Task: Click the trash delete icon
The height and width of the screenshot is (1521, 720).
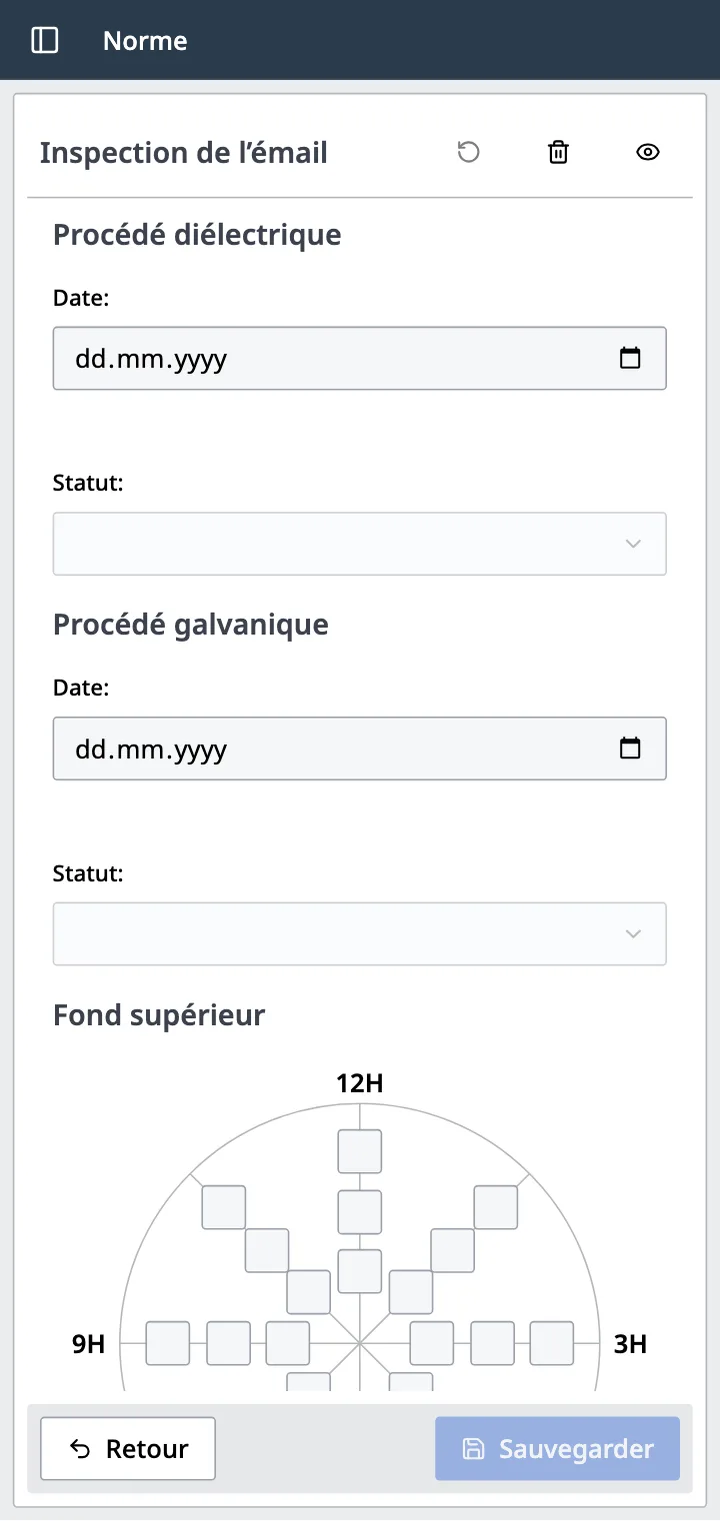Action: tap(558, 152)
